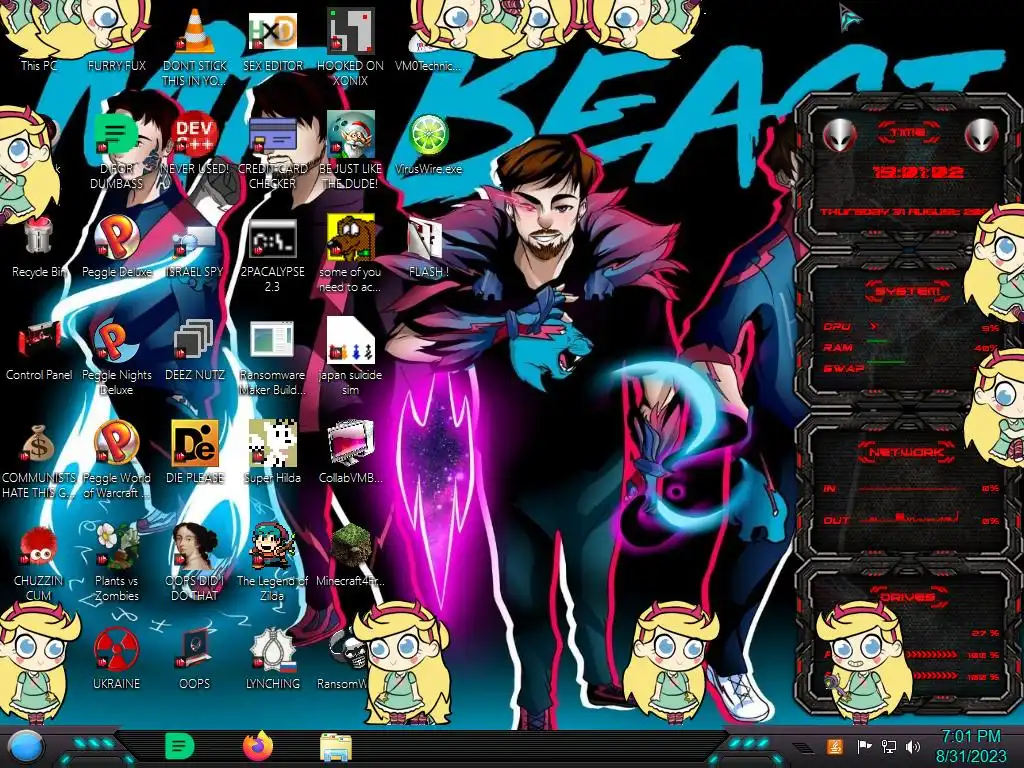The image size is (1024, 768).
Task: Click the DRIVES header in the widget
Action: tap(907, 596)
